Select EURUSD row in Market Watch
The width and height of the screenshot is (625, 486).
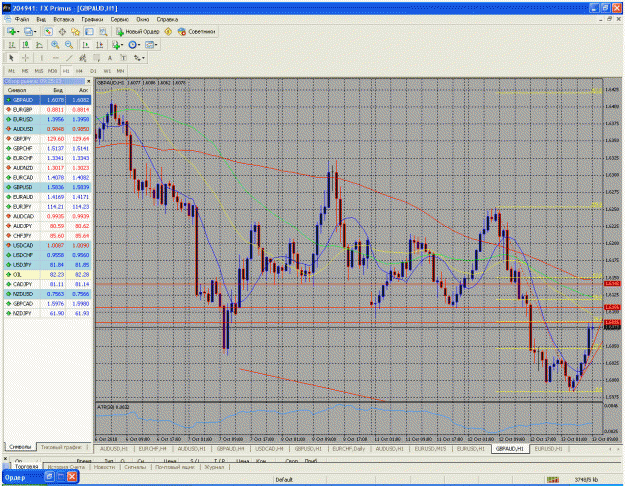[48, 119]
